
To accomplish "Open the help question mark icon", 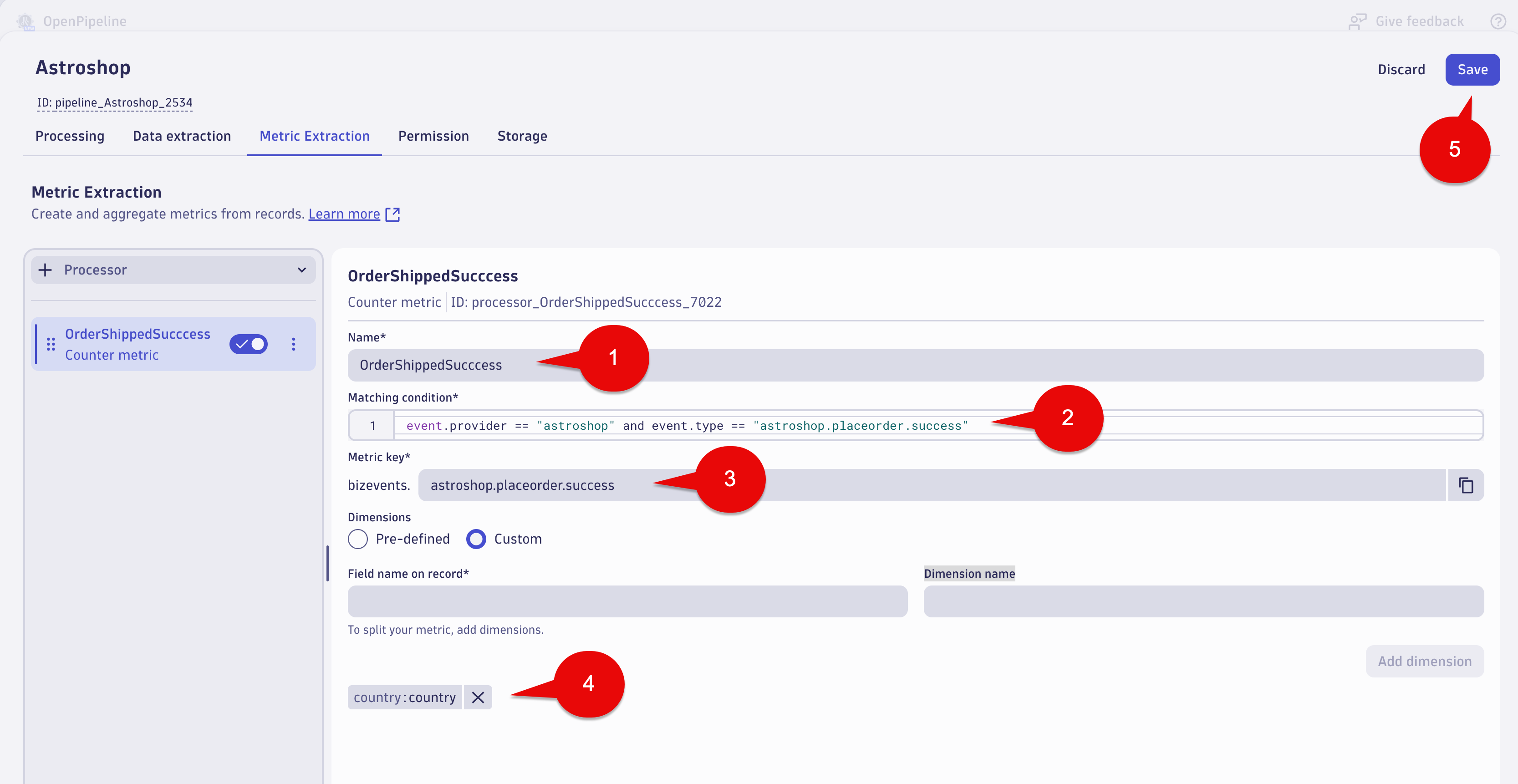I will pos(1498,22).
